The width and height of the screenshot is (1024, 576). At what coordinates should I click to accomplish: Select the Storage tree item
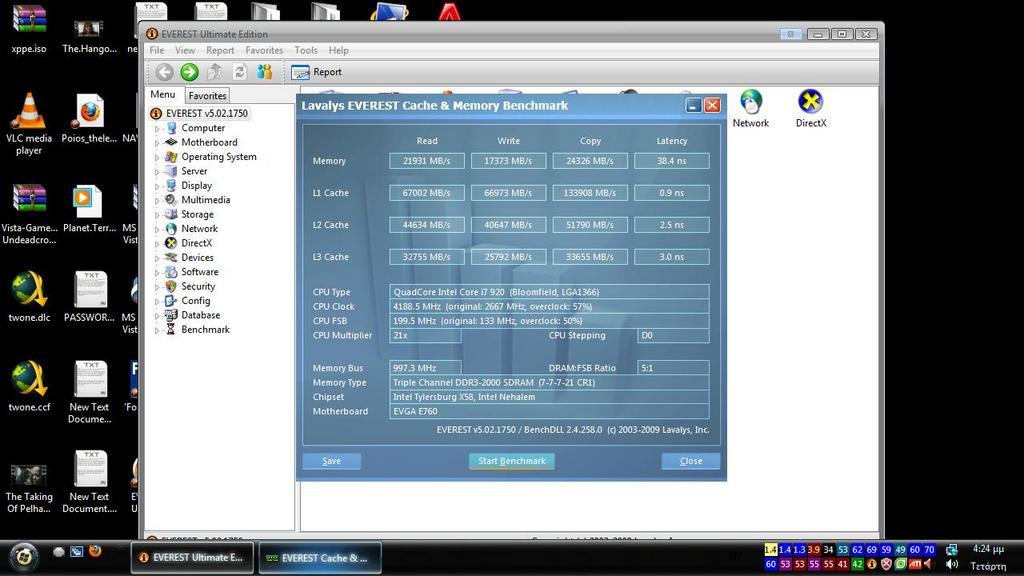pyautogui.click(x=197, y=214)
